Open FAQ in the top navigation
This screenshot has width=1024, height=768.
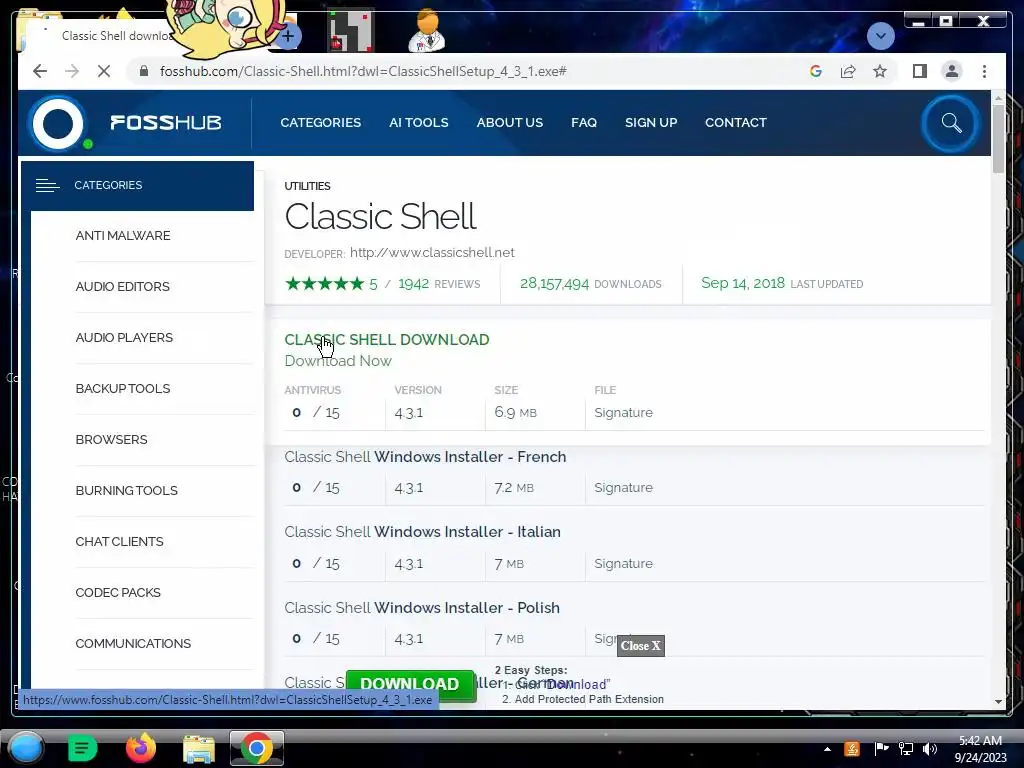[x=584, y=123]
